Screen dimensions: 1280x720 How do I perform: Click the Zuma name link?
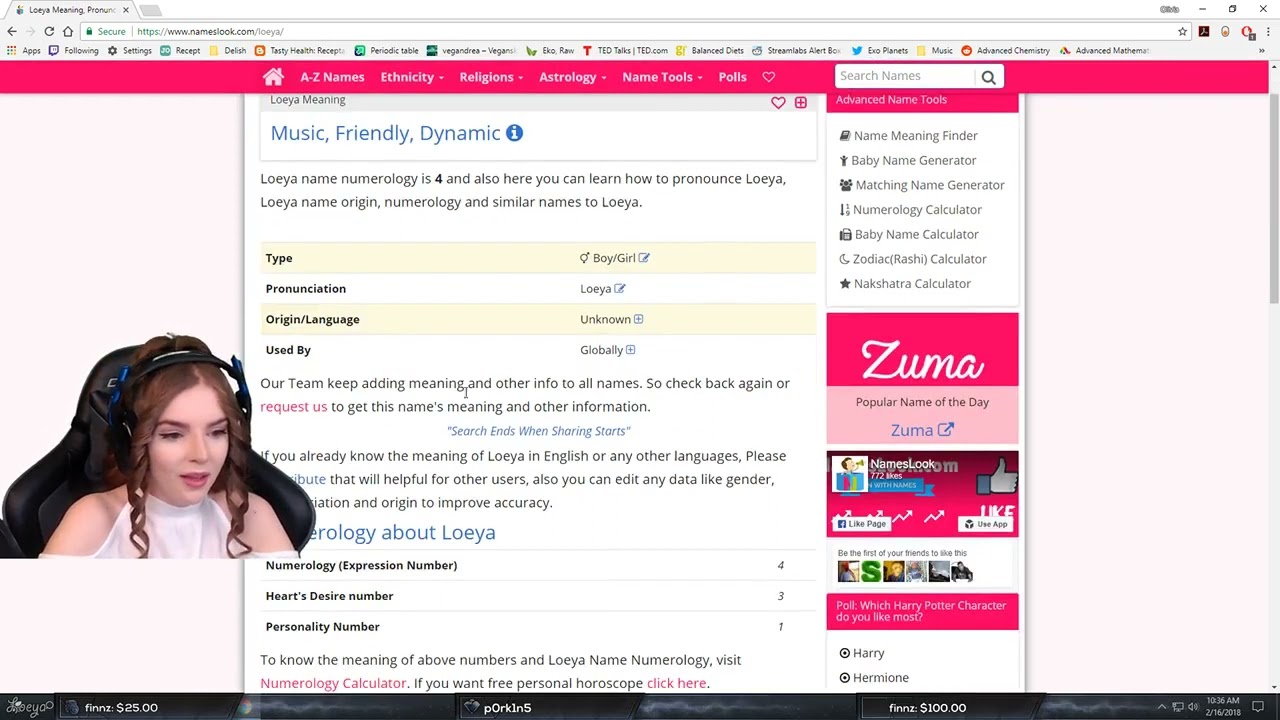pos(911,430)
